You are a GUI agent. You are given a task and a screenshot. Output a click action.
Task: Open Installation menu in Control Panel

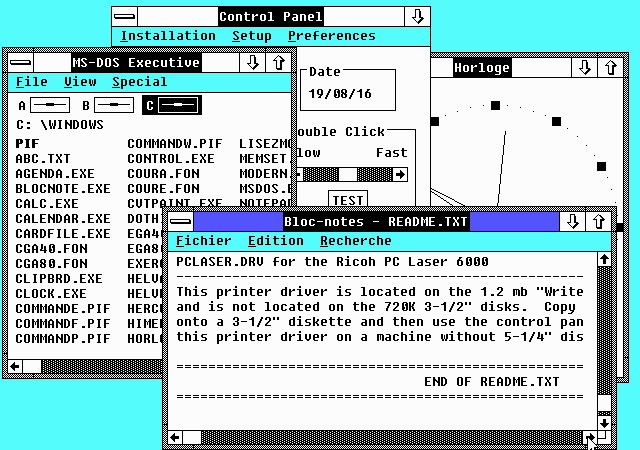click(x=168, y=36)
